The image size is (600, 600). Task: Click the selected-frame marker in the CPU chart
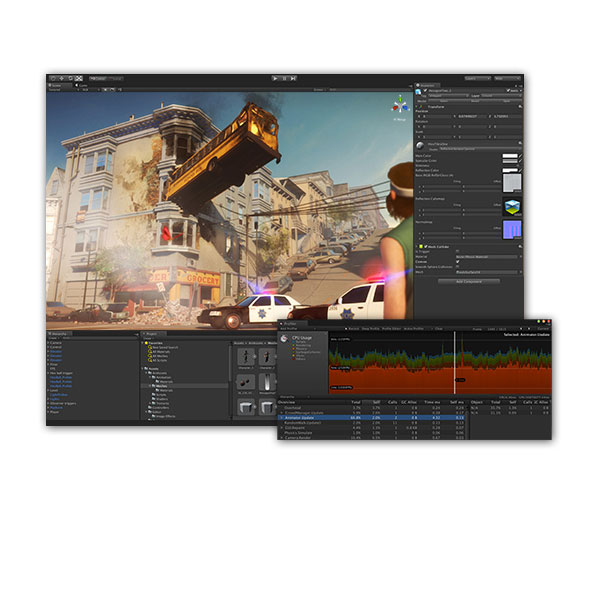point(454,362)
